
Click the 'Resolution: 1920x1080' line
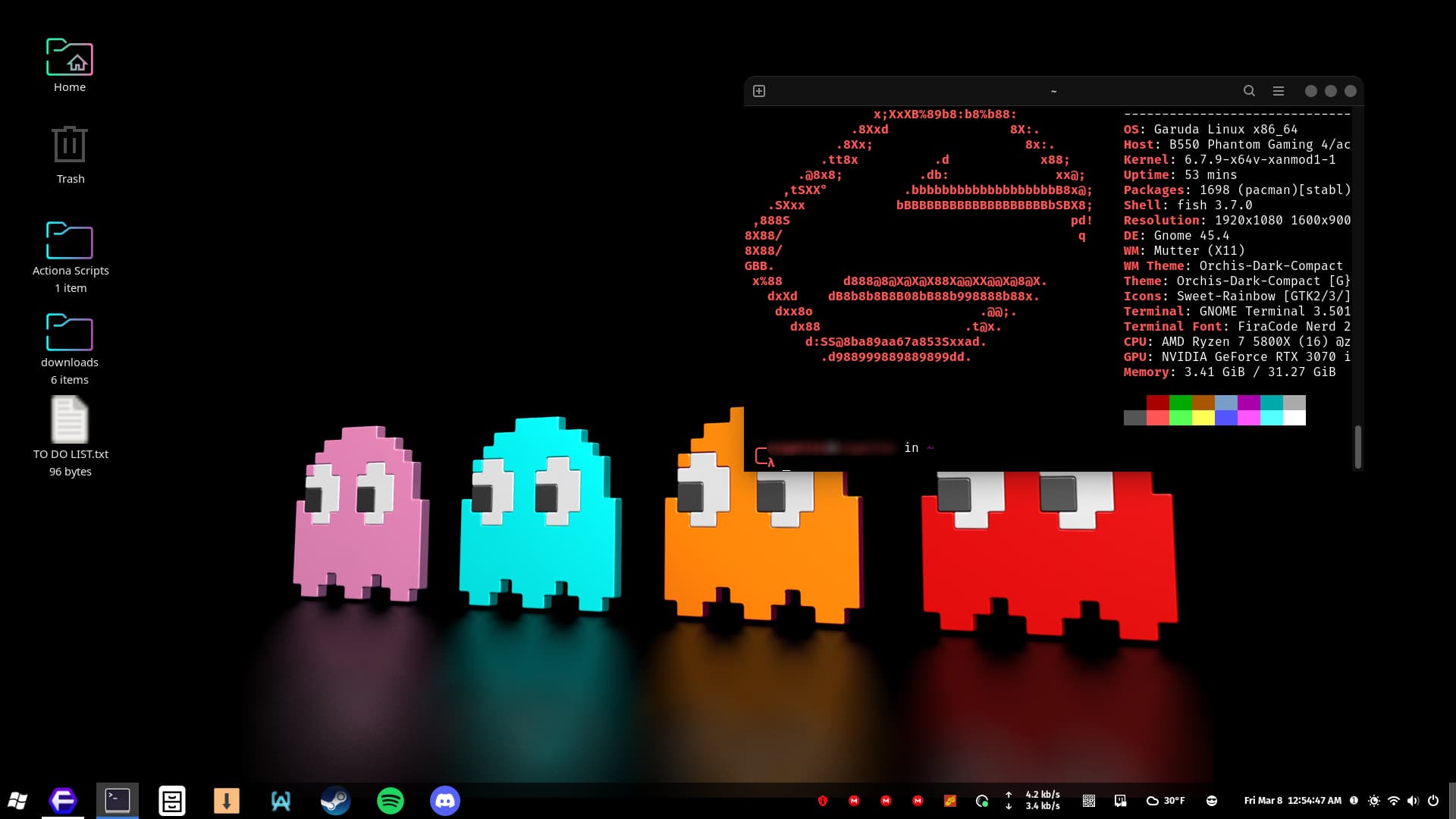1237,221
